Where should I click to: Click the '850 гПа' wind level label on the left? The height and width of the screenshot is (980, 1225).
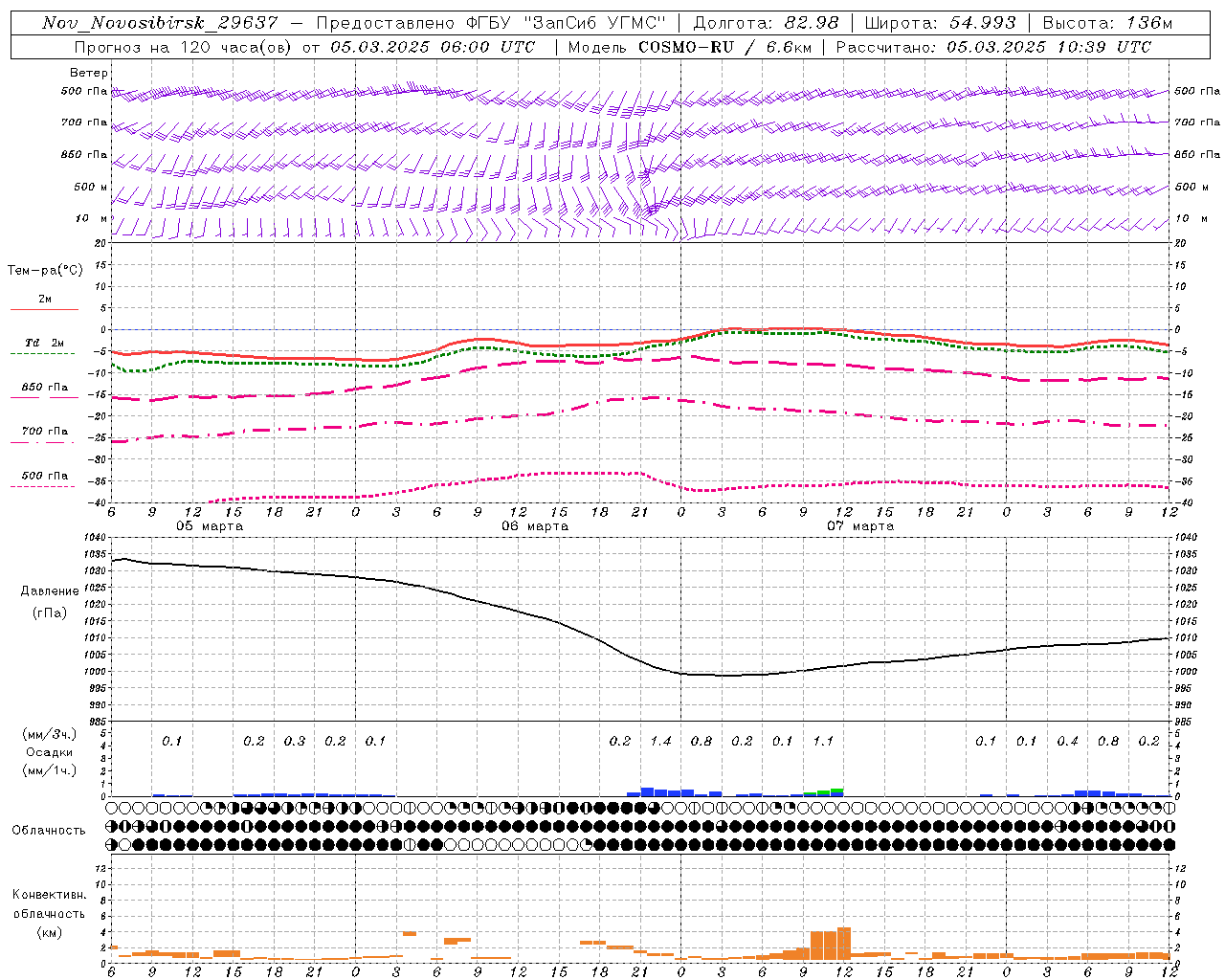pyautogui.click(x=84, y=154)
